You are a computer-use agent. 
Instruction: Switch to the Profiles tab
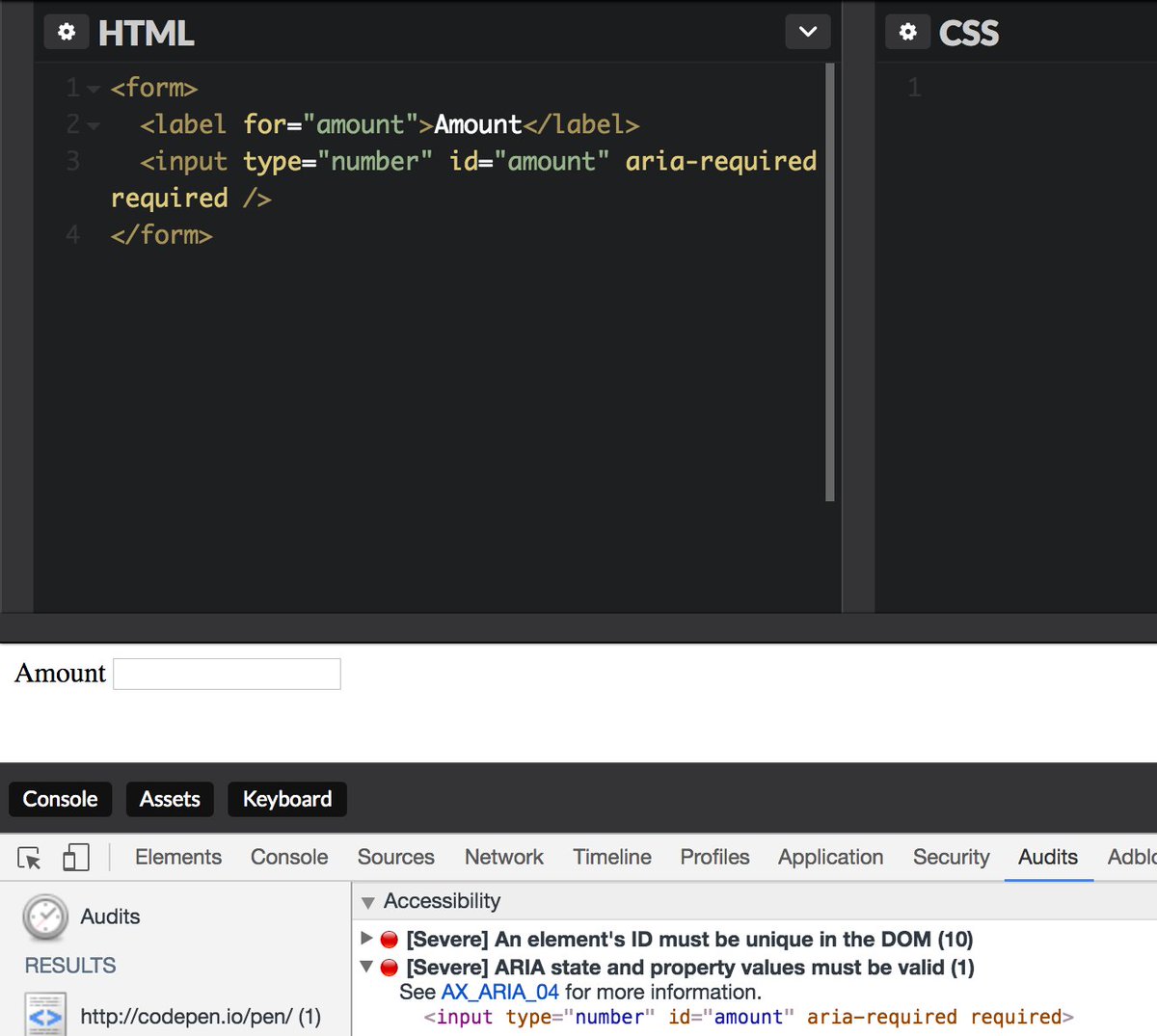click(x=714, y=857)
